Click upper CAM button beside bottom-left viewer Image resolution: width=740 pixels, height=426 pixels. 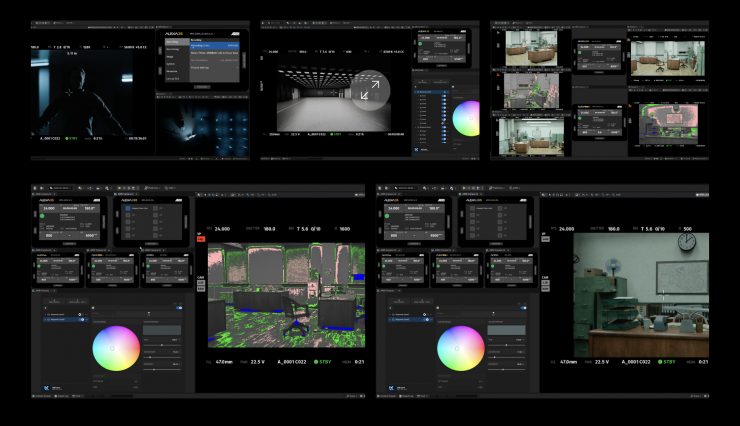(x=201, y=283)
